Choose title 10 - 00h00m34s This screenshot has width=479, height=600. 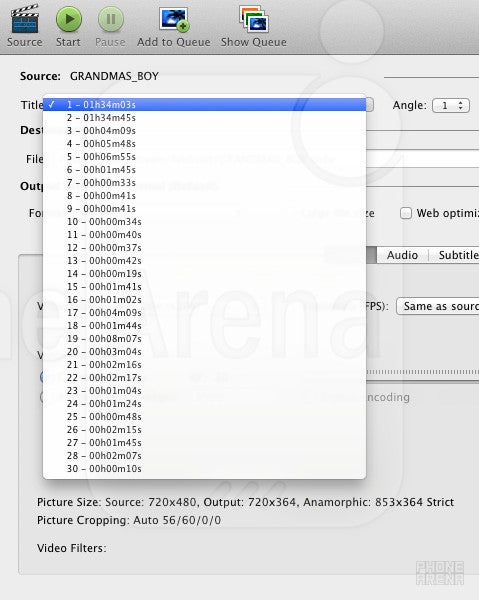205,222
